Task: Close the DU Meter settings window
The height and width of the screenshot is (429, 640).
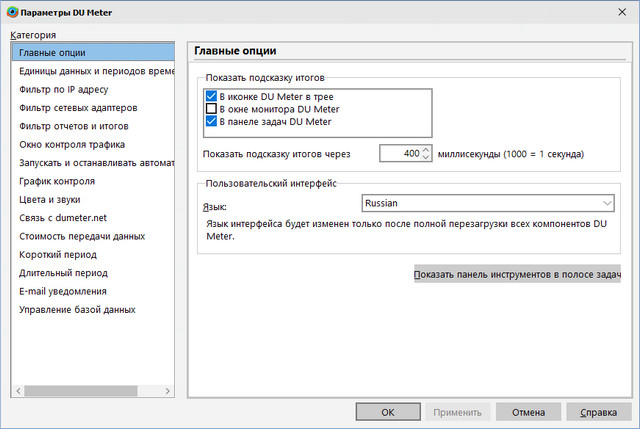Action: (x=620, y=11)
